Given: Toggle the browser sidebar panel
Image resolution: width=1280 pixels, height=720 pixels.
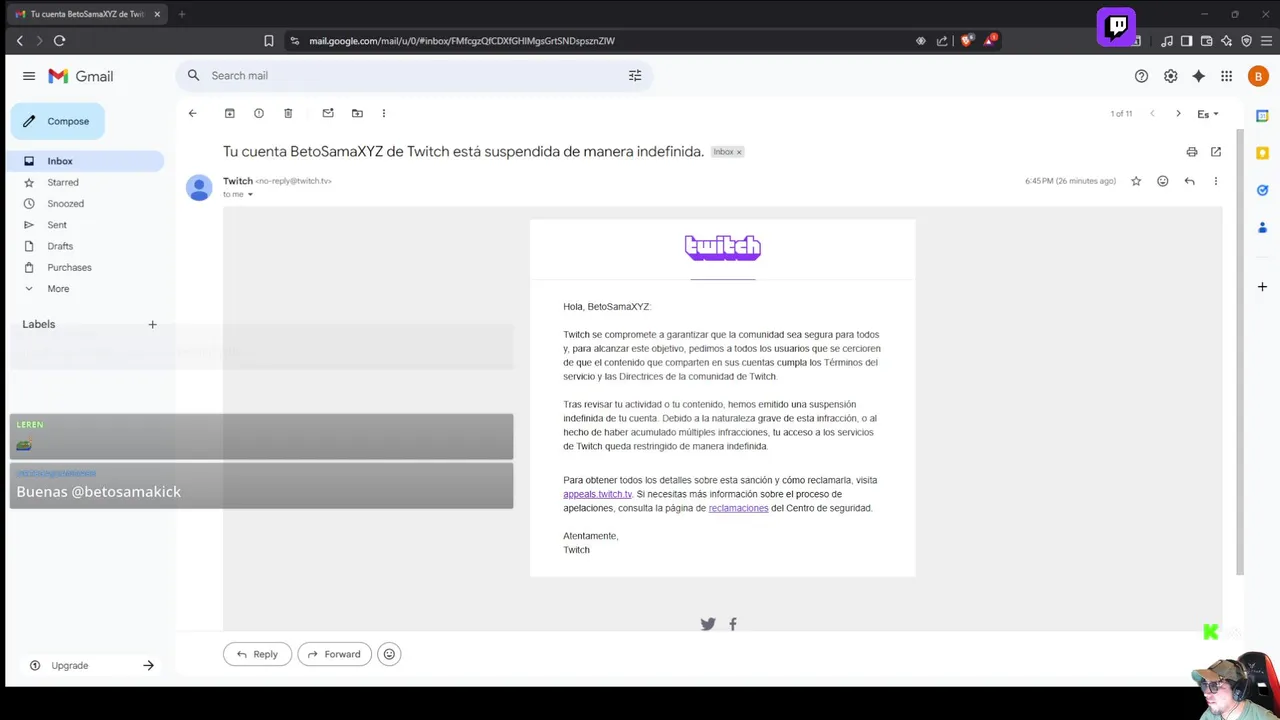Looking at the screenshot, I should pos(1186,41).
